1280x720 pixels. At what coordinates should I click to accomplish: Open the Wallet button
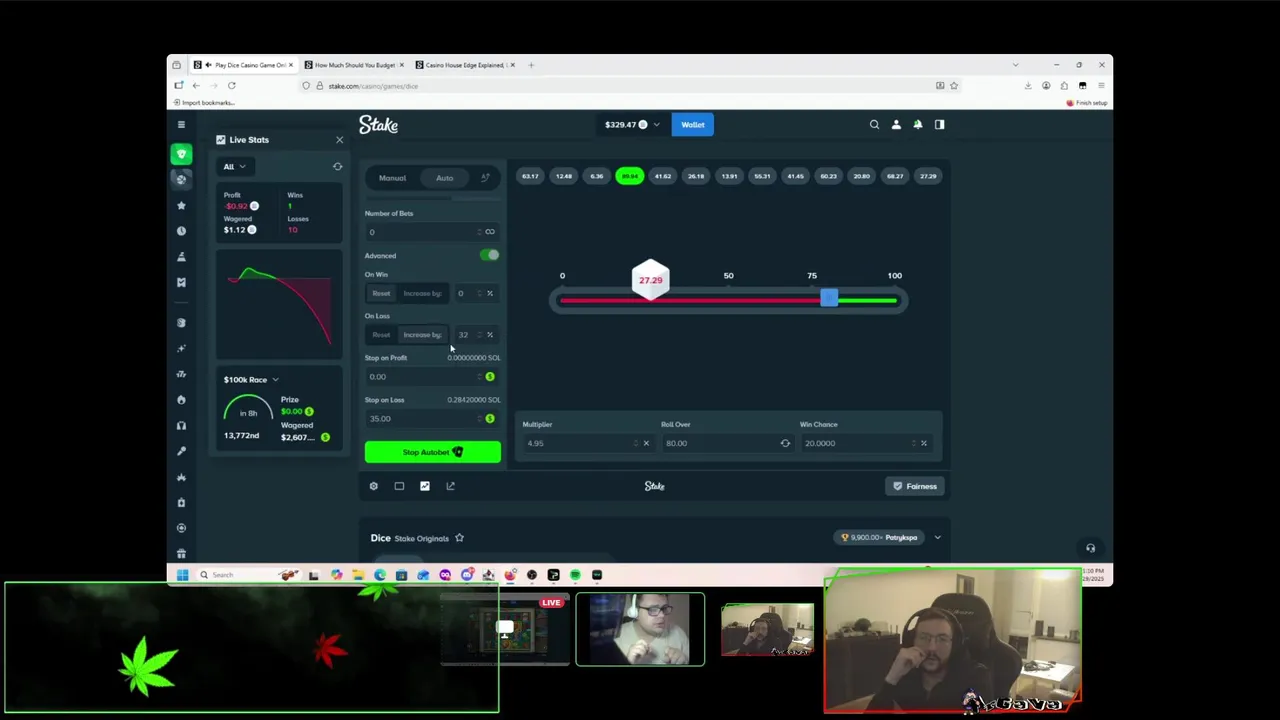692,125
